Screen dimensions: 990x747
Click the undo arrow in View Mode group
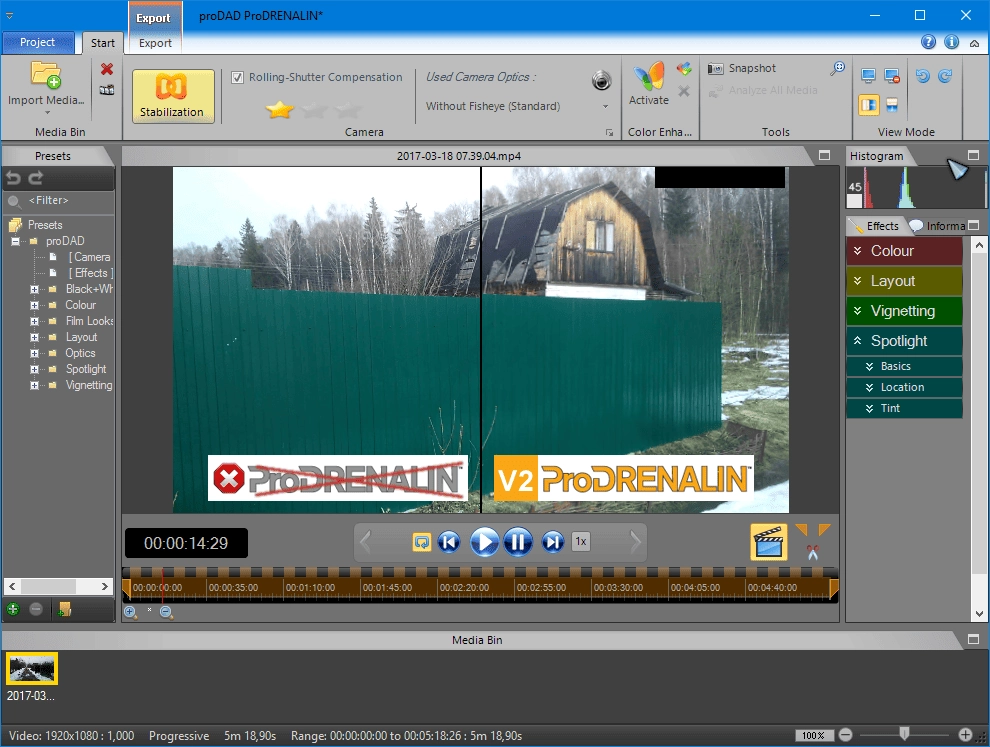[x=922, y=76]
